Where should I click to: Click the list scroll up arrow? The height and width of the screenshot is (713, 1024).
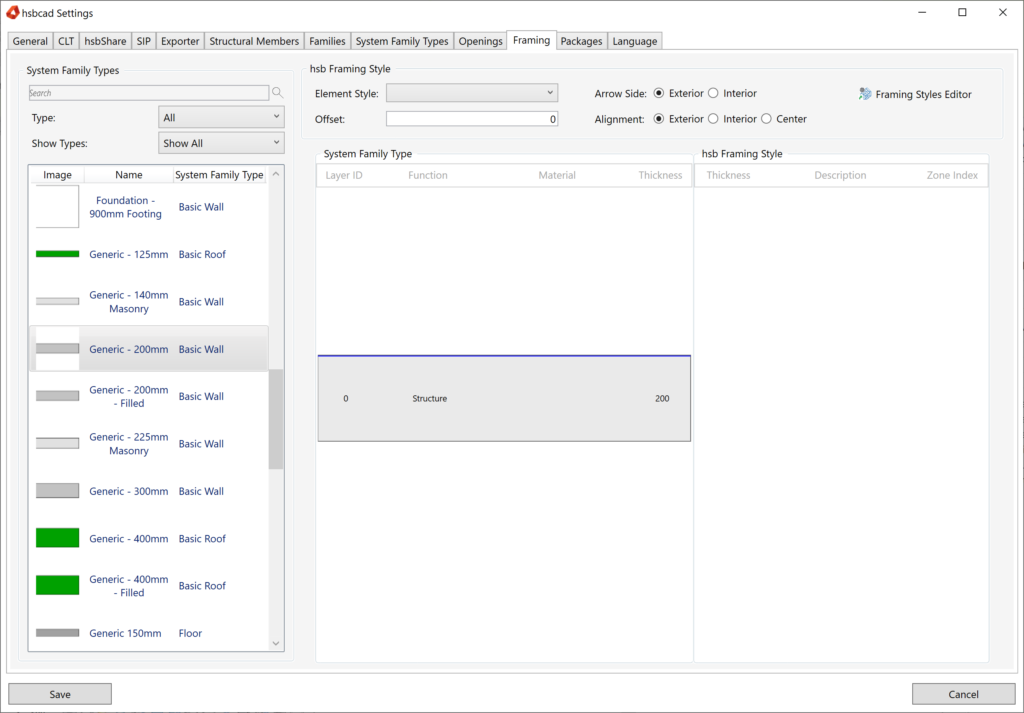pyautogui.click(x=276, y=174)
